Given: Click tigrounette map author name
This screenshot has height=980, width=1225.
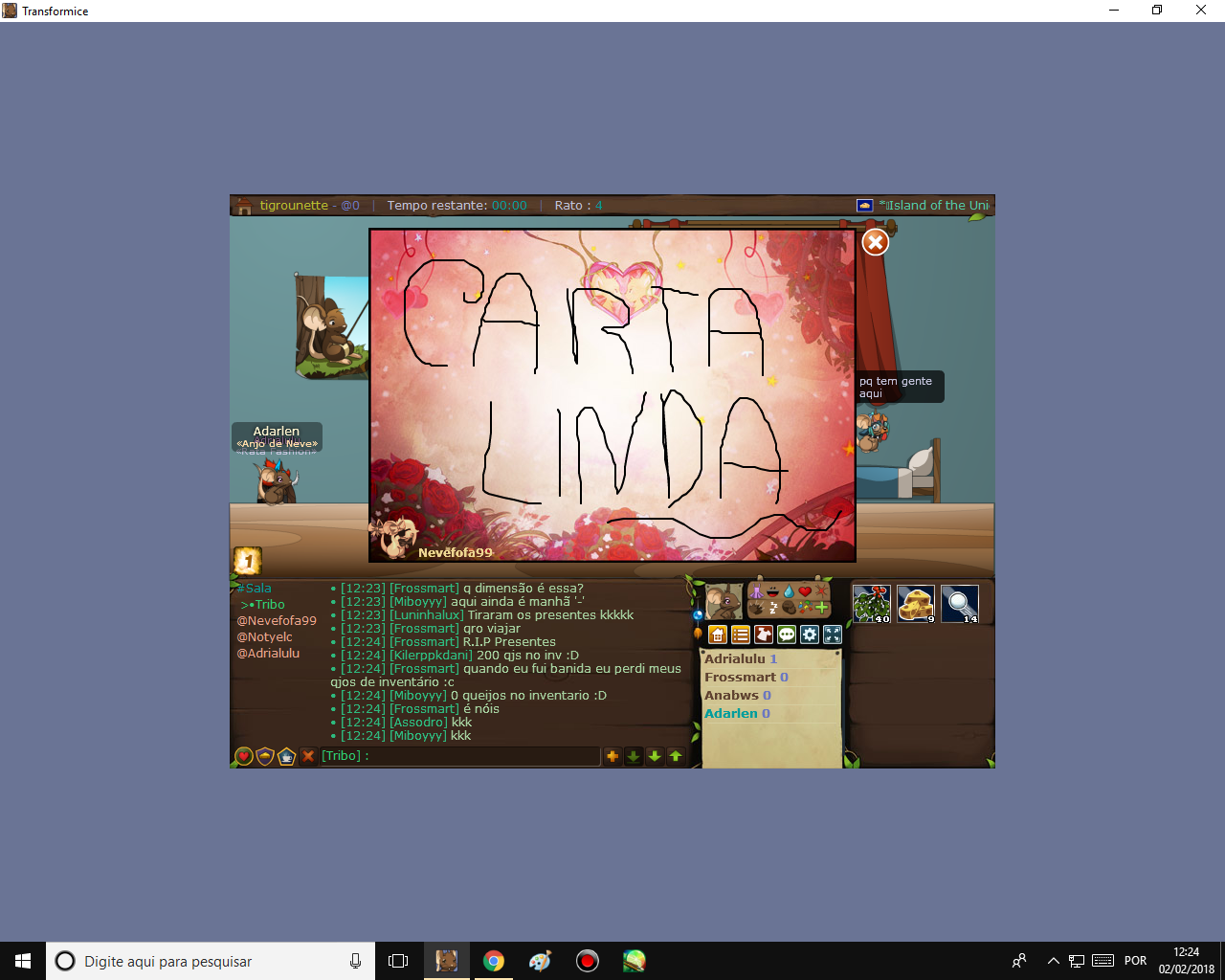Looking at the screenshot, I should tap(294, 206).
